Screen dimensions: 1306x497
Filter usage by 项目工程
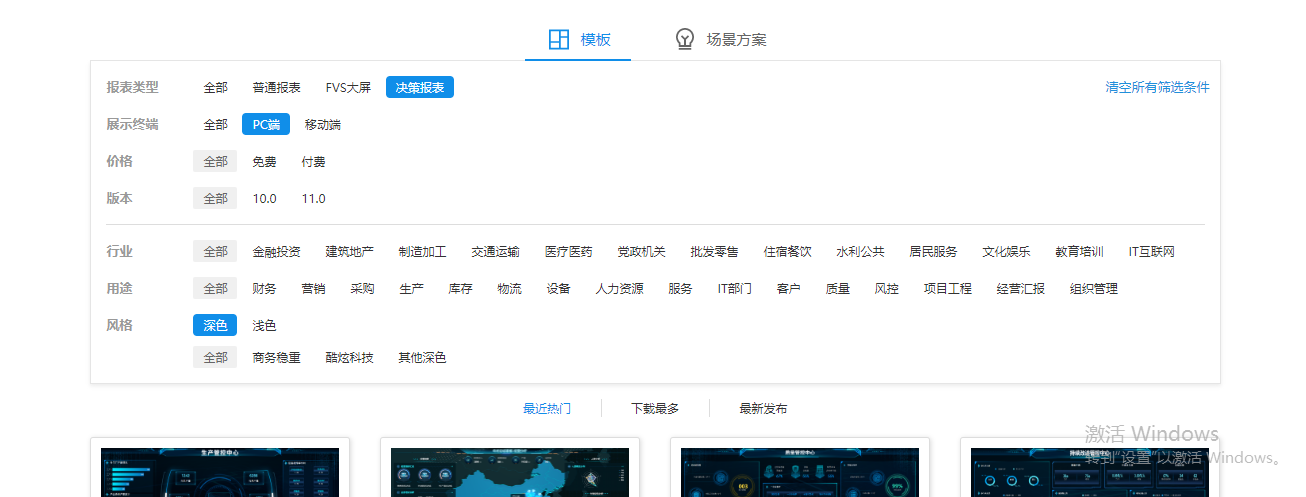(947, 288)
